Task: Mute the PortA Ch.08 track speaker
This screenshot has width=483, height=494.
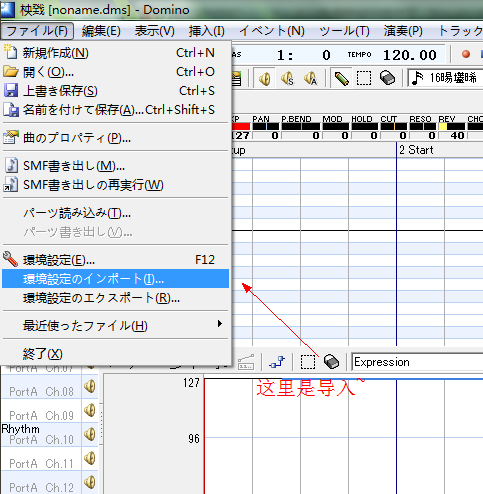Action: click(x=90, y=387)
